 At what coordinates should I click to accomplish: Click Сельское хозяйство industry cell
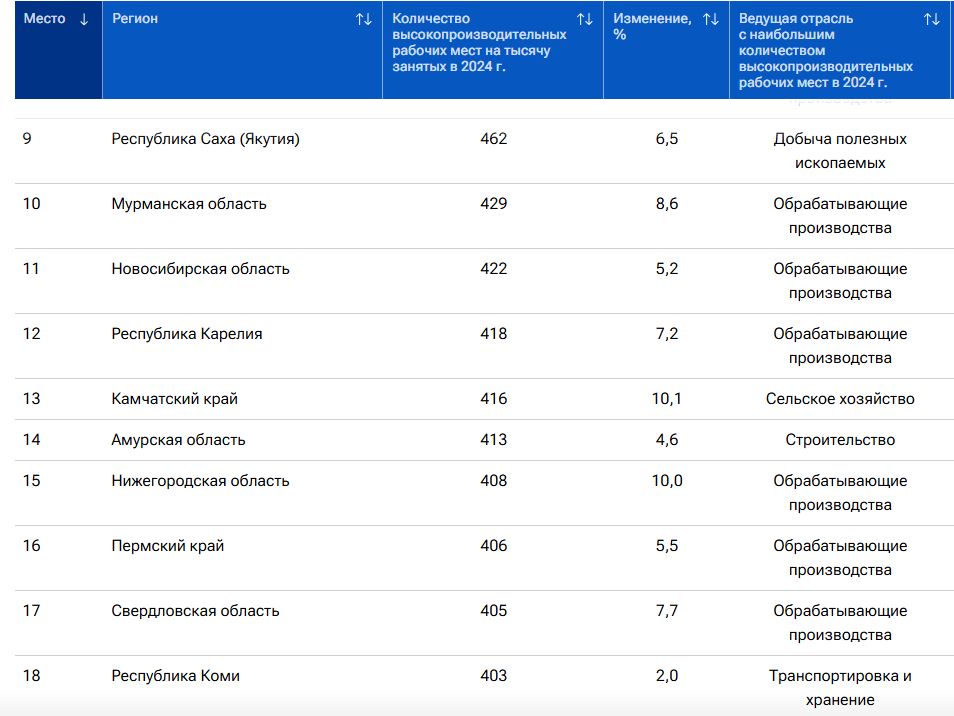point(840,399)
